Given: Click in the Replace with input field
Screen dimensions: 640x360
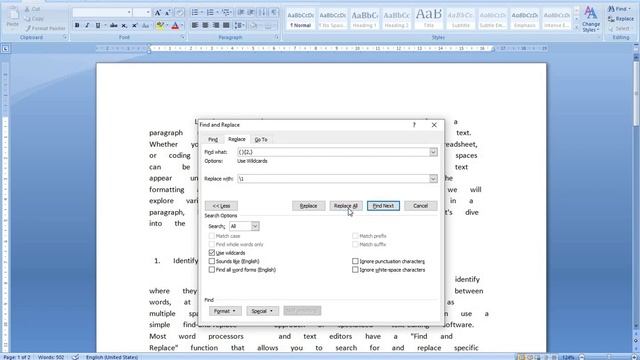Looking at the screenshot, I should click(x=333, y=178).
